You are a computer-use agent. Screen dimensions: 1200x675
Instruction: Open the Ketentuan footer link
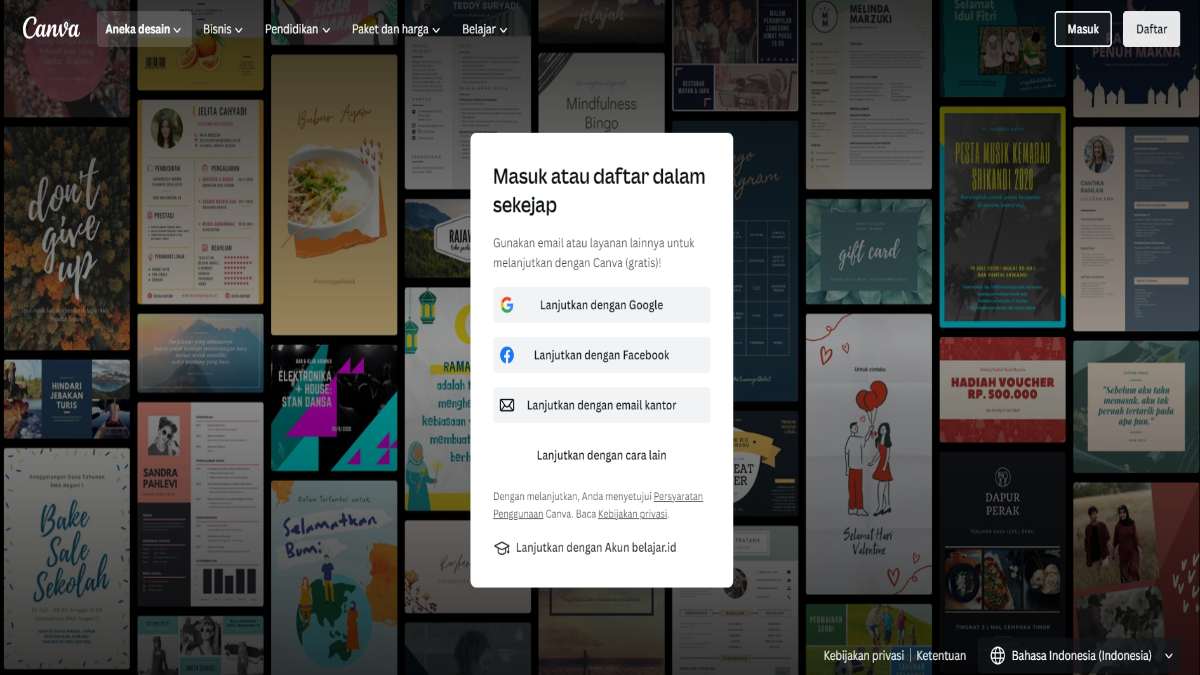tap(941, 656)
